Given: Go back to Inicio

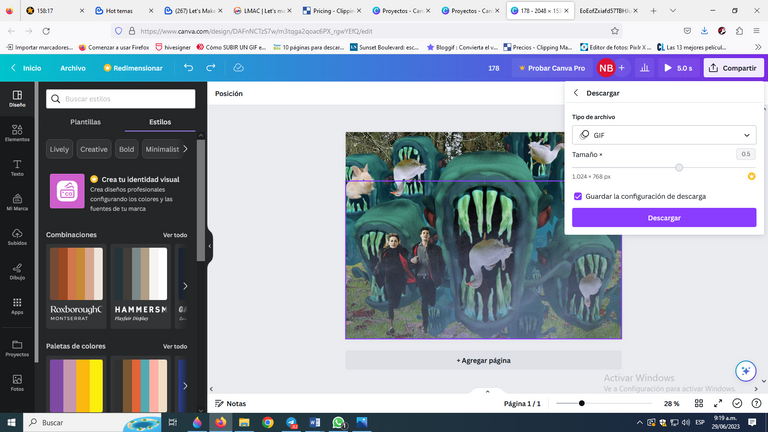Looking at the screenshot, I should [x=26, y=68].
